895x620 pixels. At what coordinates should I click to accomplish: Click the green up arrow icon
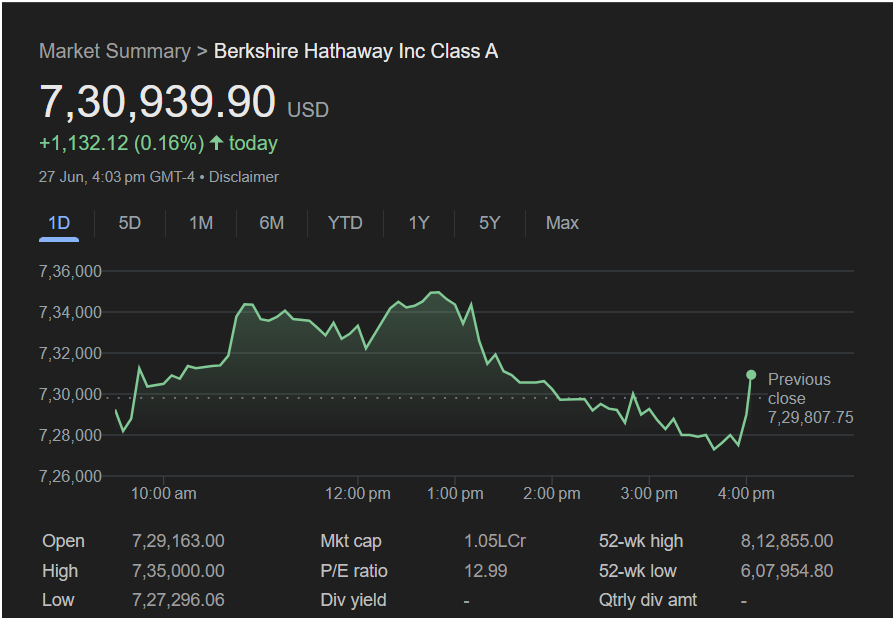pyautogui.click(x=216, y=143)
